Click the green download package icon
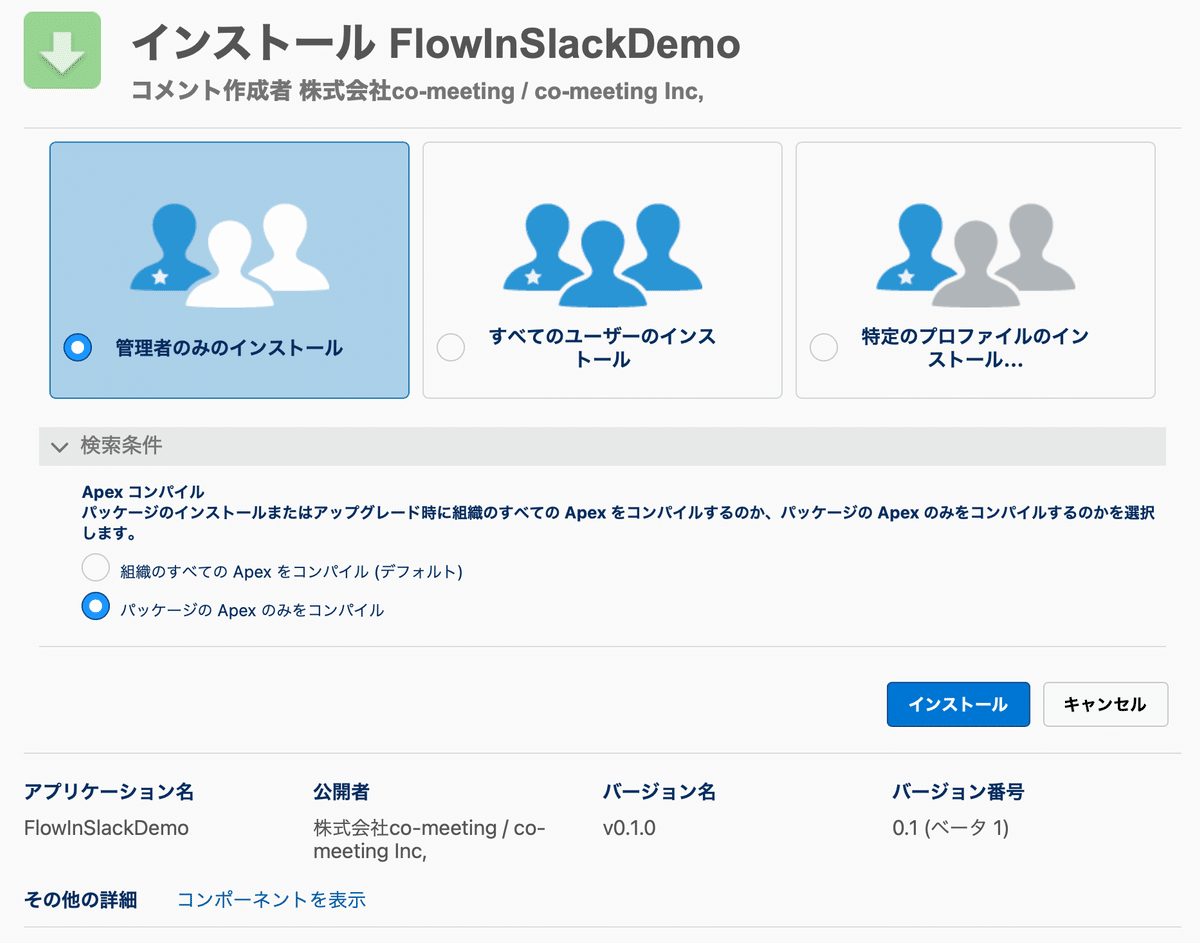Viewport: 1200px width, 943px height. [x=62, y=50]
